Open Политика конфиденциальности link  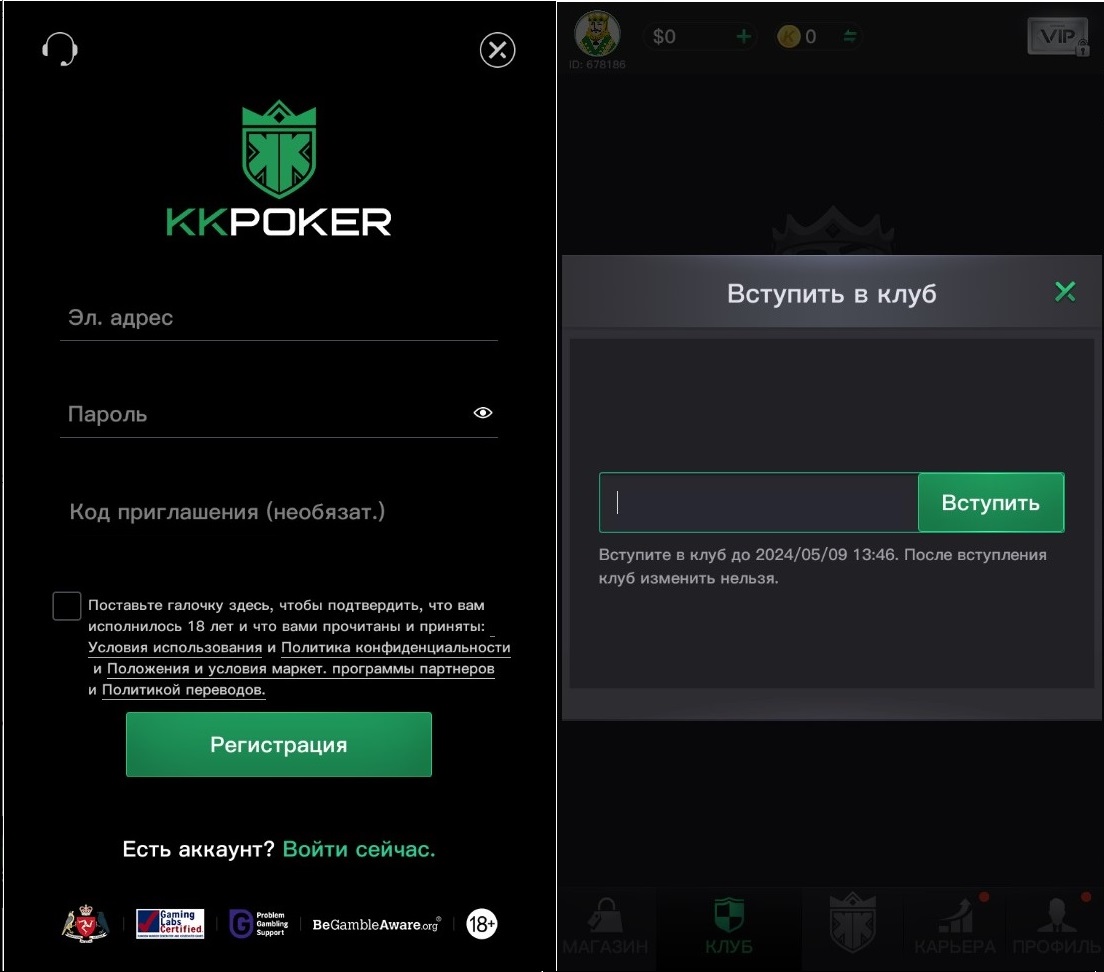point(396,648)
